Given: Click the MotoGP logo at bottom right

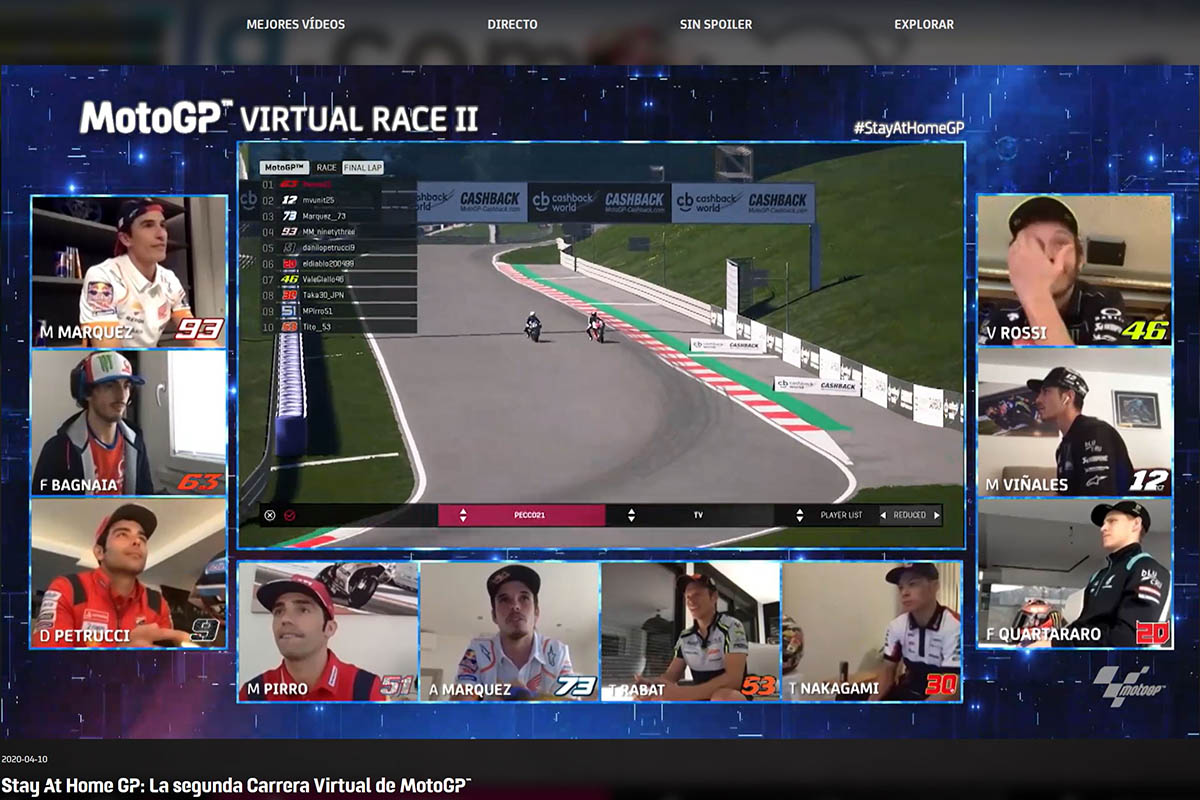Looking at the screenshot, I should [x=1129, y=688].
